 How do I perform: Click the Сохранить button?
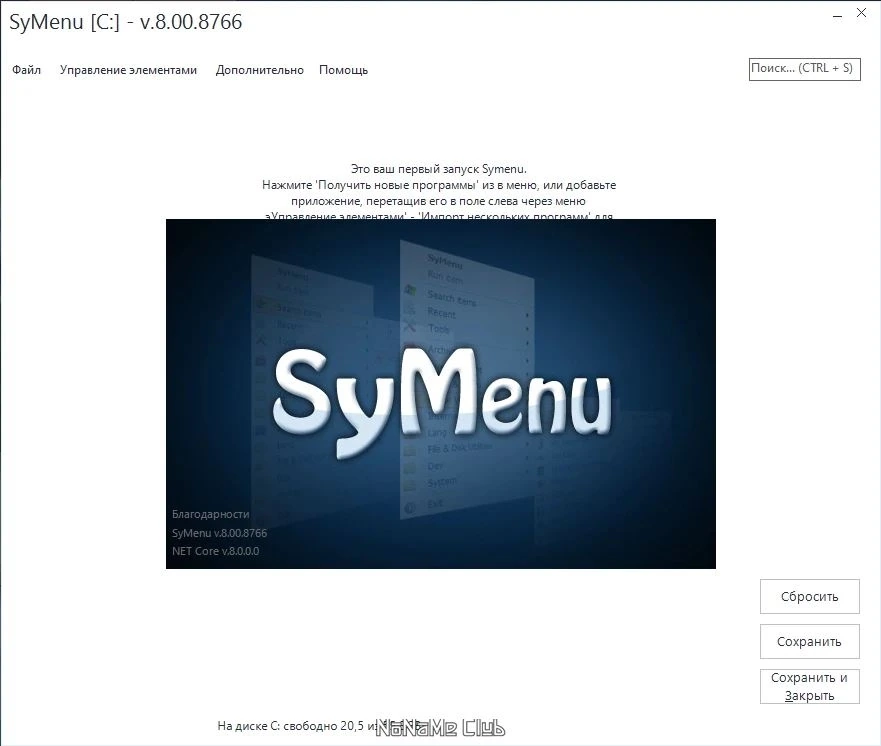[810, 642]
